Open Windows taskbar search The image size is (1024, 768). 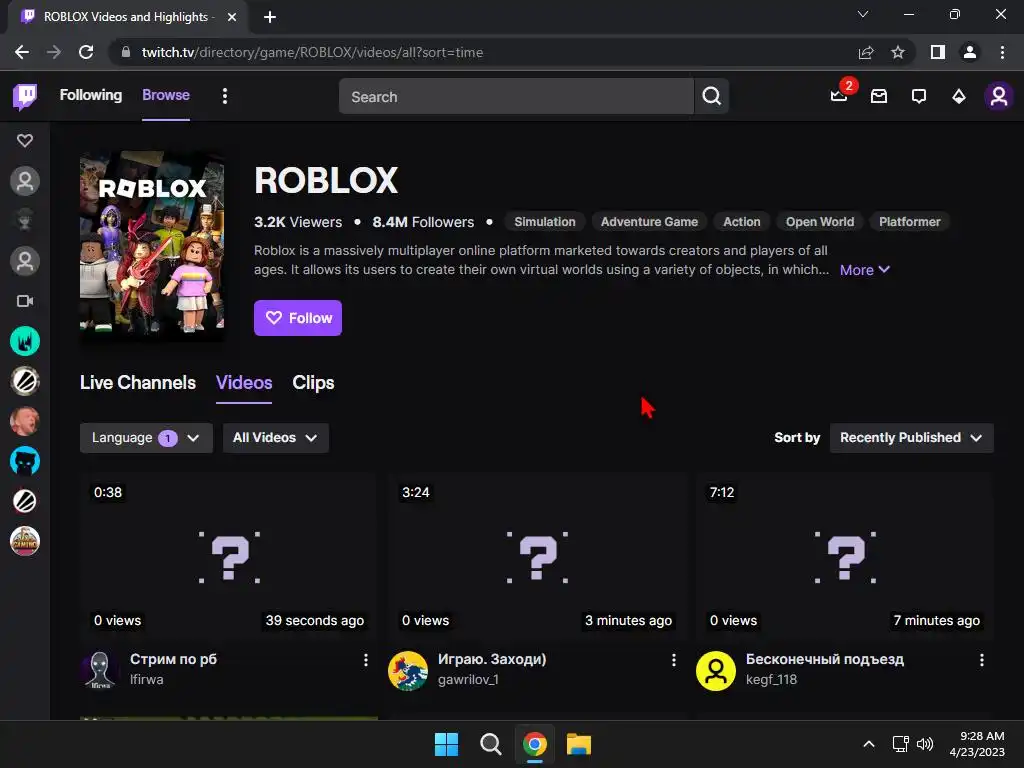[490, 744]
